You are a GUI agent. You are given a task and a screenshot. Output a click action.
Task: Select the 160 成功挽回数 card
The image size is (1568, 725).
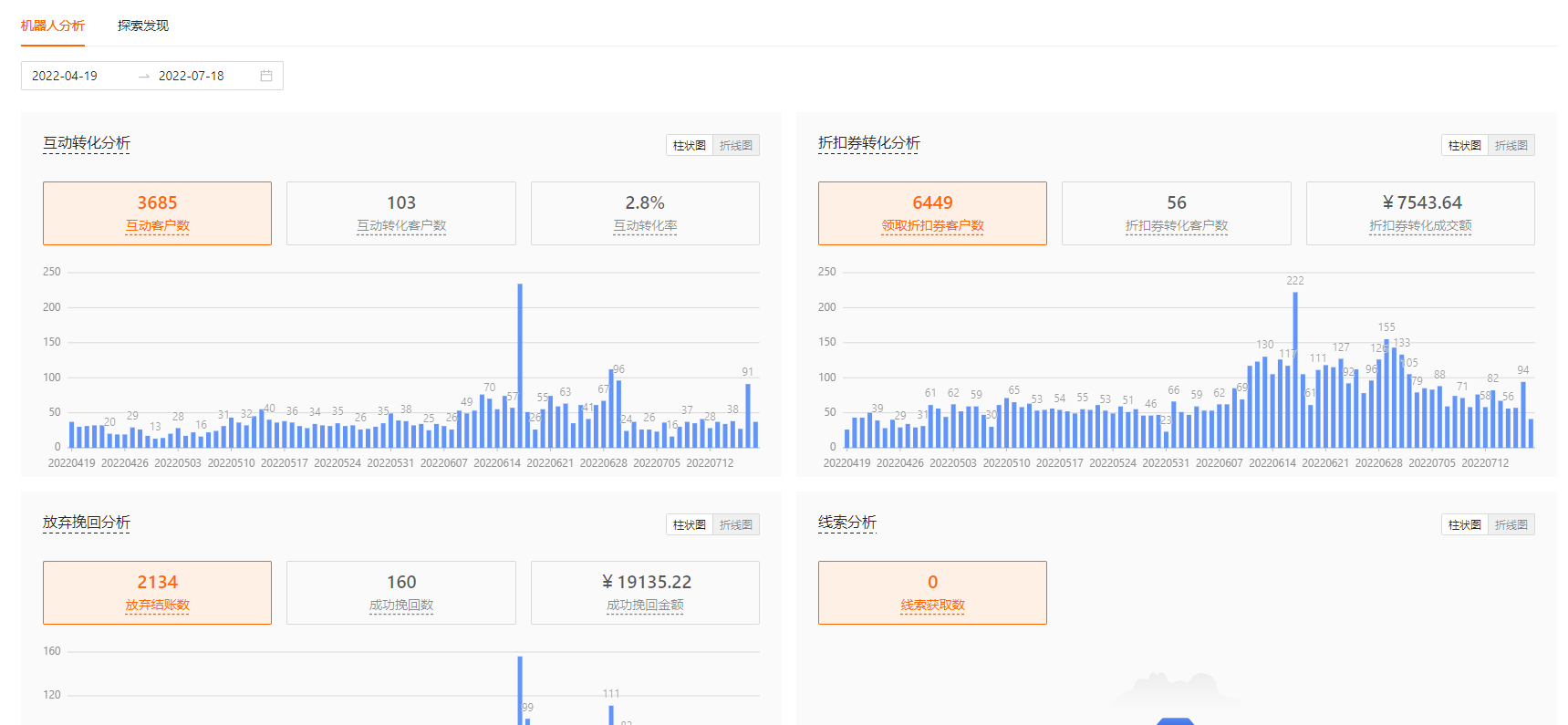(401, 593)
